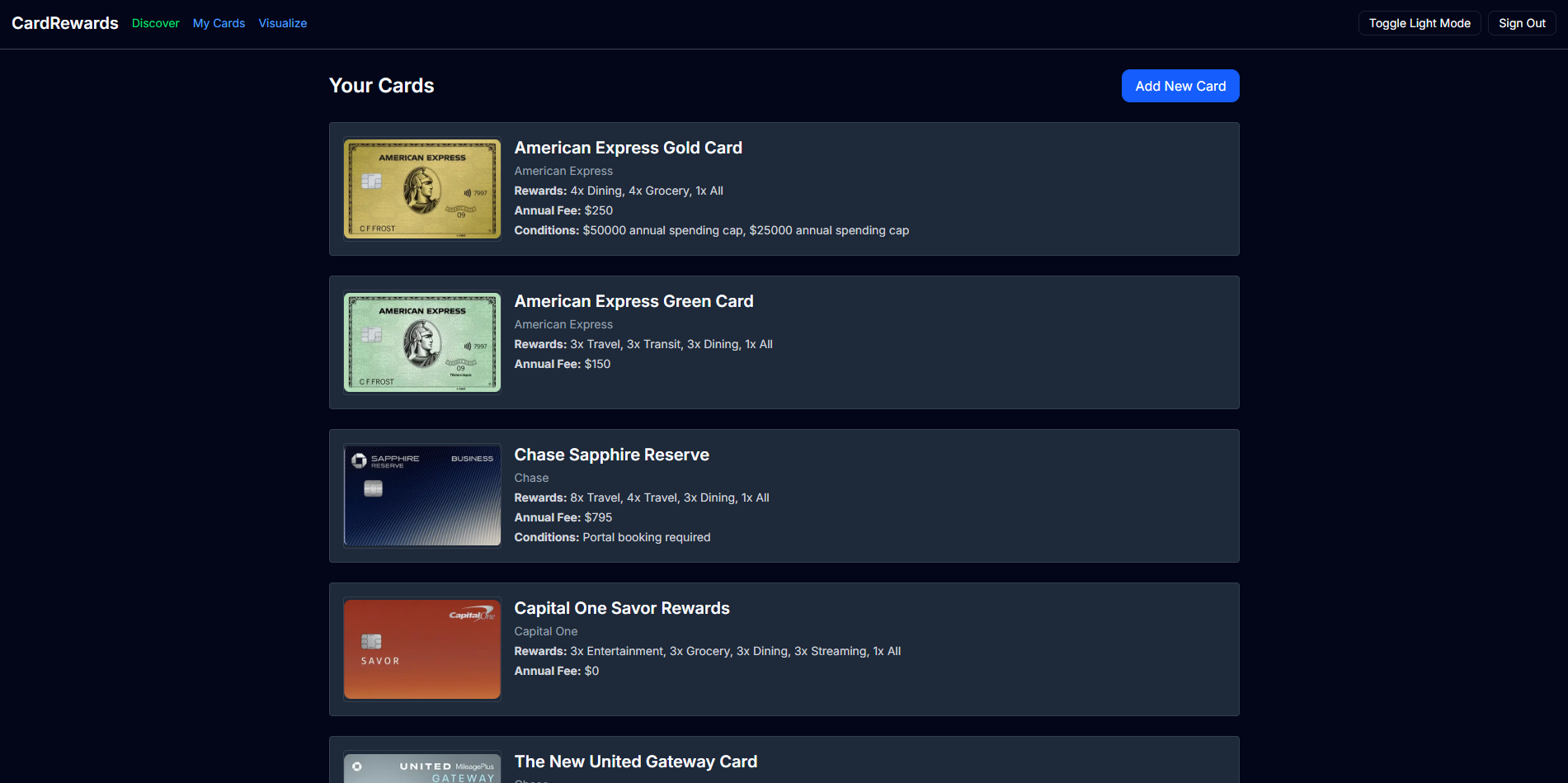
Task: Select the Gold Card spending cap conditions
Action: point(712,230)
